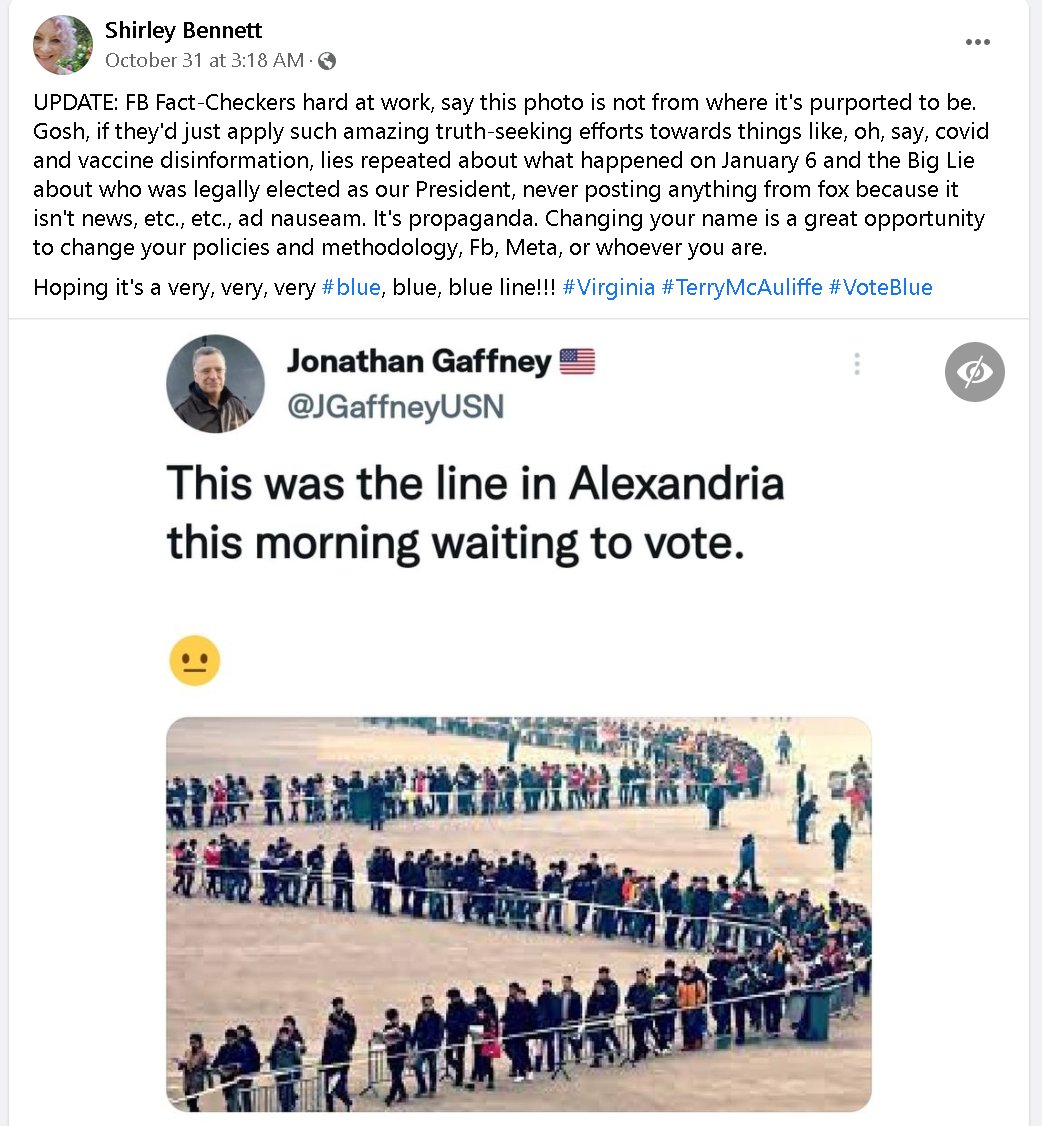Open Shirley Bennett's profile name link
The width and height of the screenshot is (1042, 1126).
coord(183,31)
